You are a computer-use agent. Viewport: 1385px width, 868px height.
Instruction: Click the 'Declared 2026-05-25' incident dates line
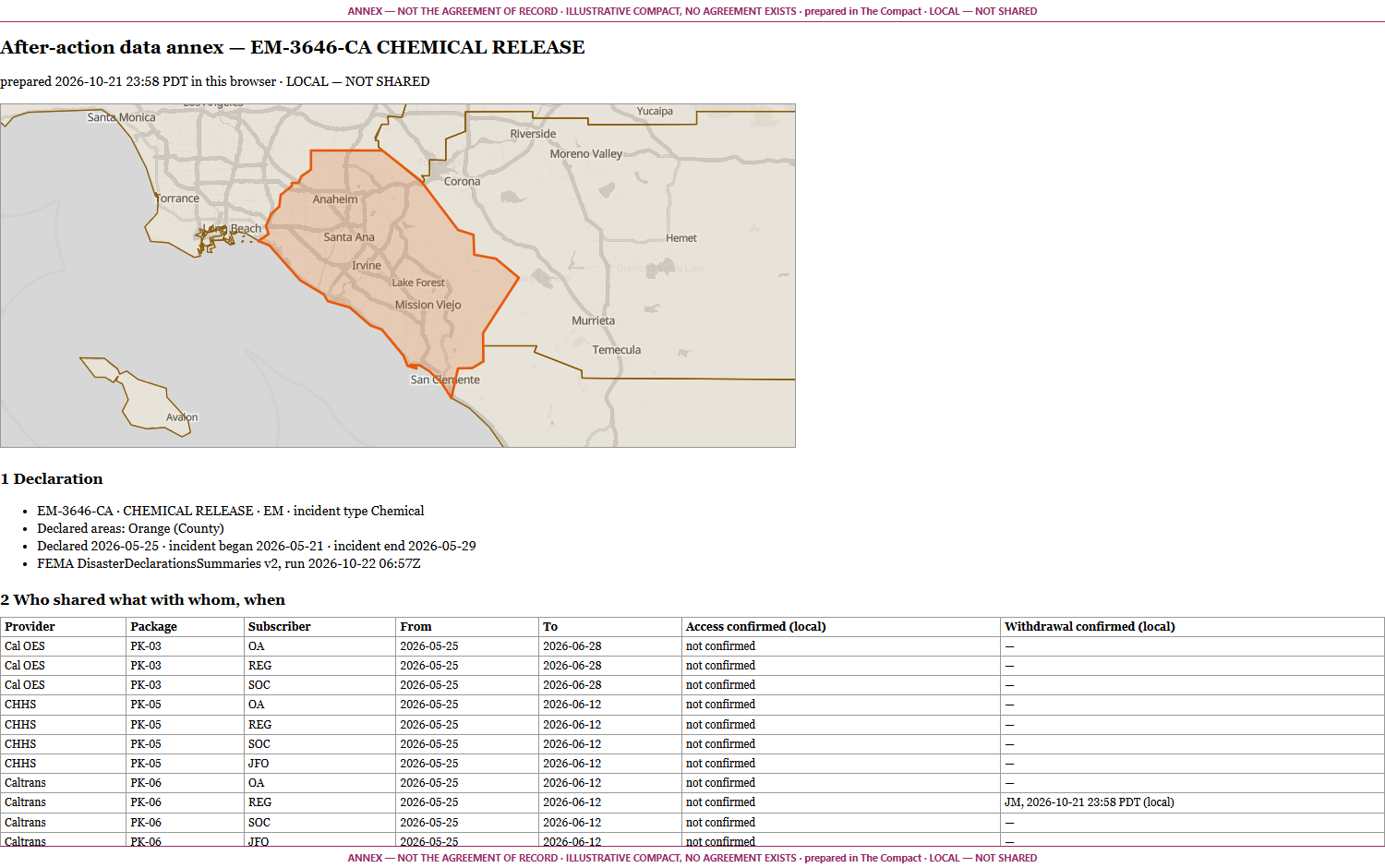click(x=257, y=546)
